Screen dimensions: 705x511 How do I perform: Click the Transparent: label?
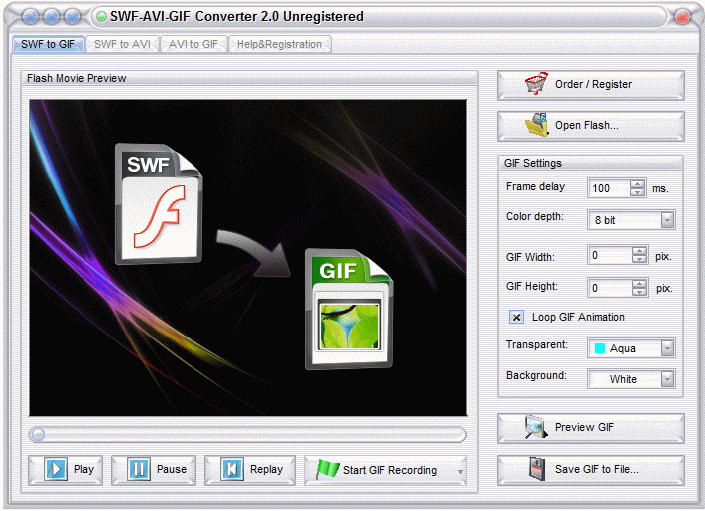[536, 344]
